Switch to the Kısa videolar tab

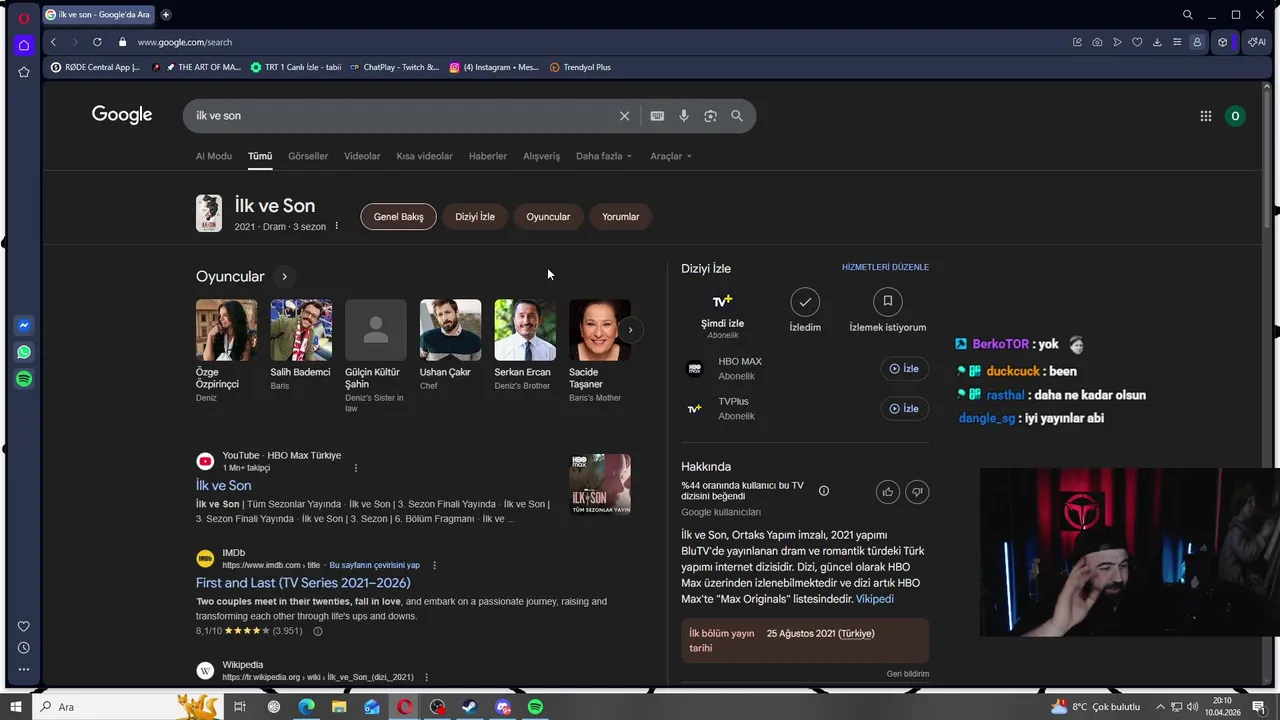coord(424,156)
